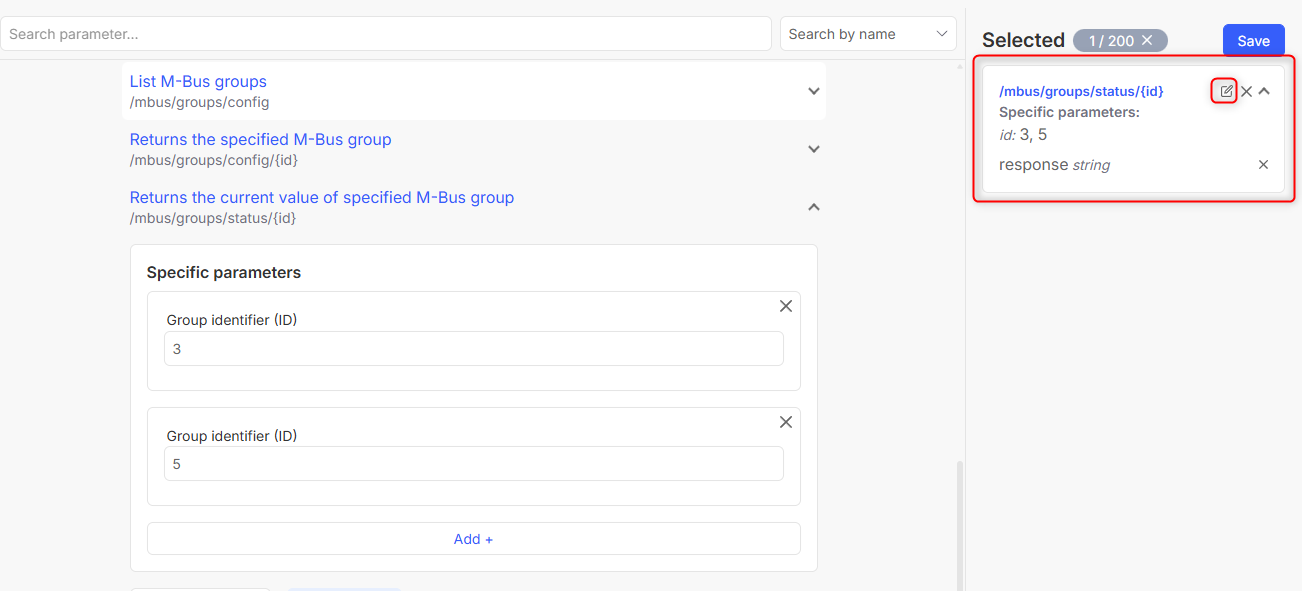Image resolution: width=1302 pixels, height=591 pixels.
Task: Delete the Group identifier entry with value 3
Action: coord(785,306)
